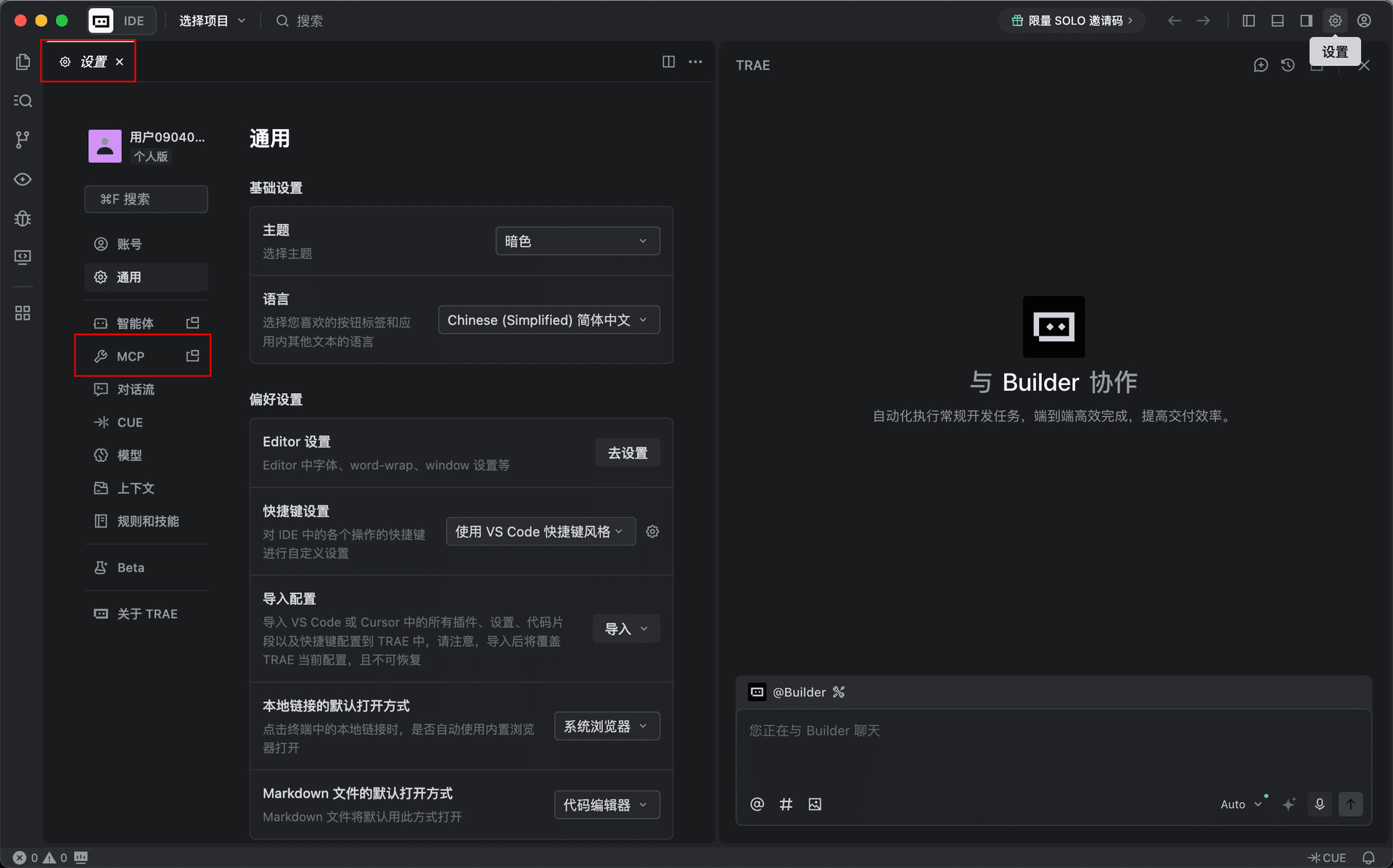Open the Debug bug icon
This screenshot has width=1393, height=868.
tap(22, 218)
